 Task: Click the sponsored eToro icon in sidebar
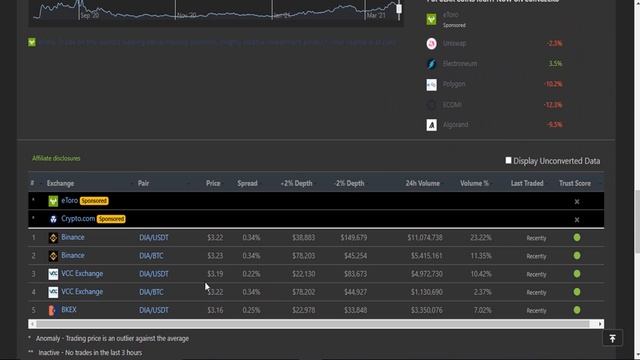tap(431, 19)
